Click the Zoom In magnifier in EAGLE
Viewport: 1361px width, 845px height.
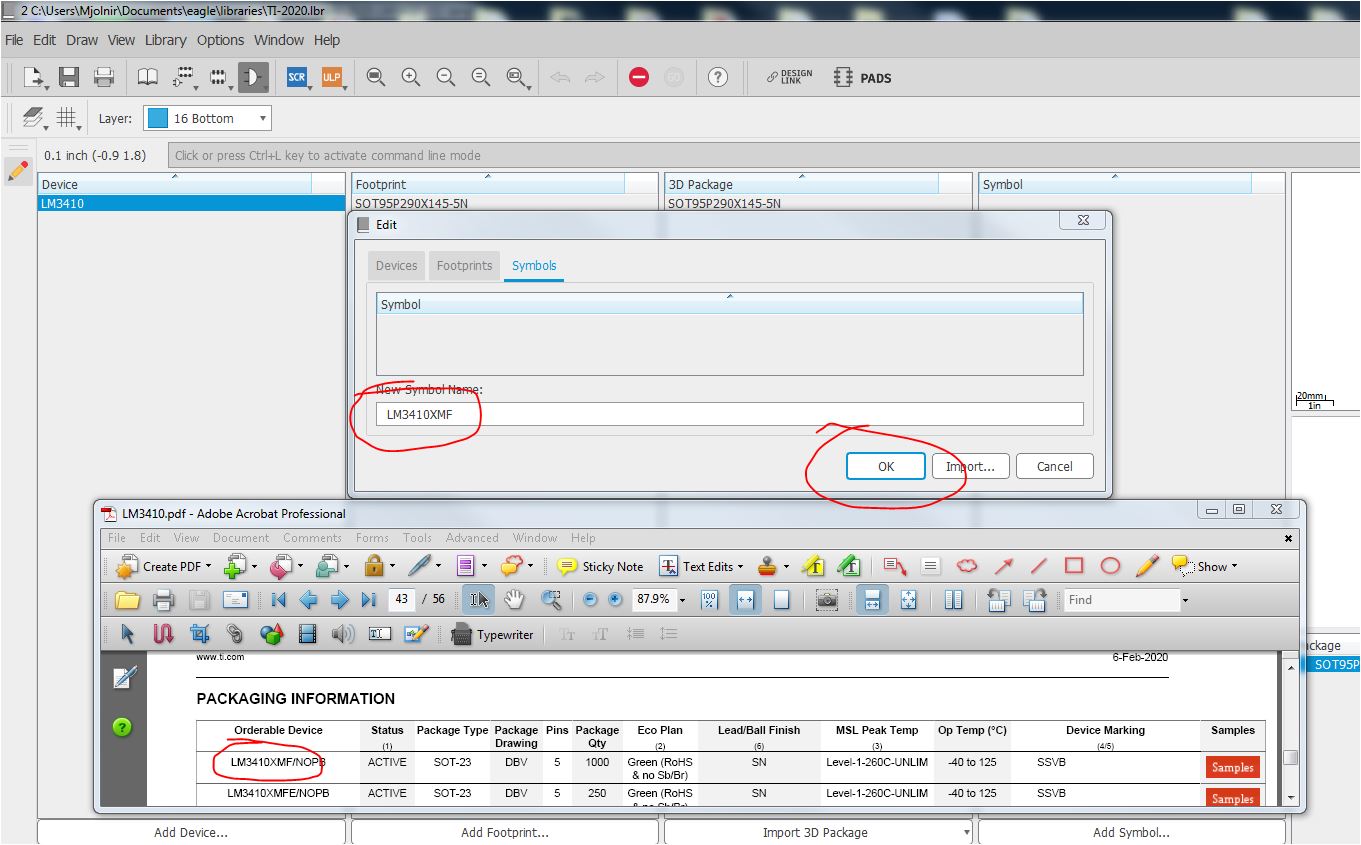(411, 77)
